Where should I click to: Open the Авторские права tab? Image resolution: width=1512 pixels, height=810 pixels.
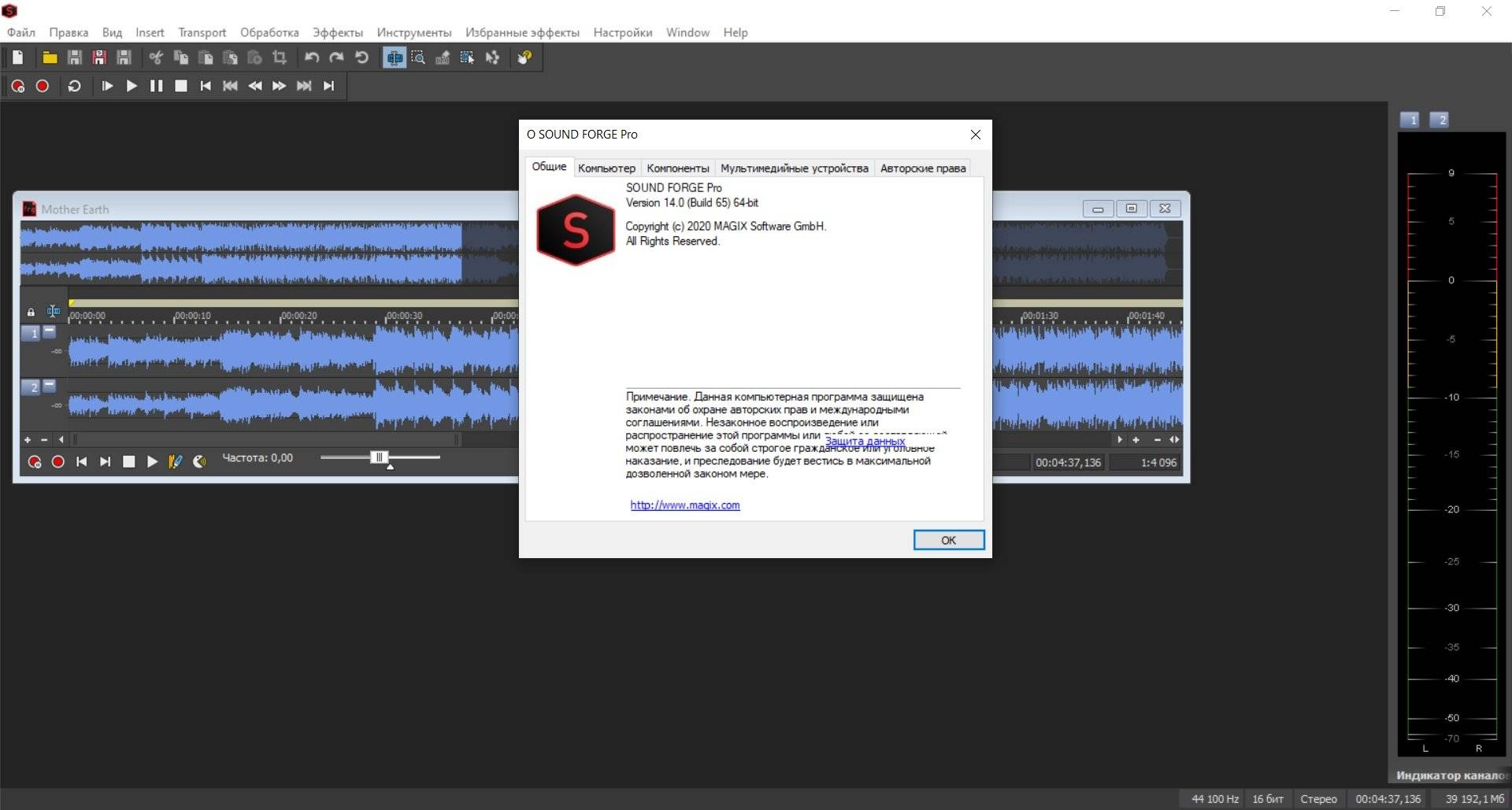[x=923, y=168]
